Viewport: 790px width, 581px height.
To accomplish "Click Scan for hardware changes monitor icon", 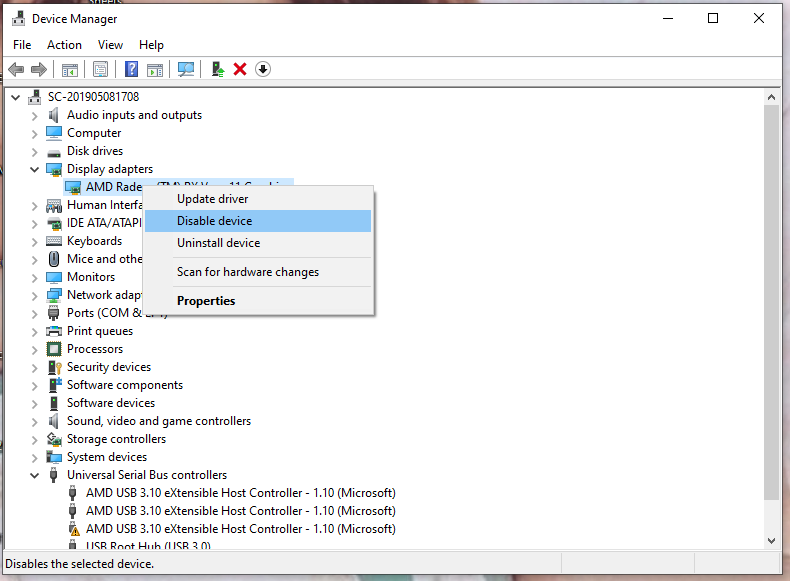I will click(x=185, y=70).
